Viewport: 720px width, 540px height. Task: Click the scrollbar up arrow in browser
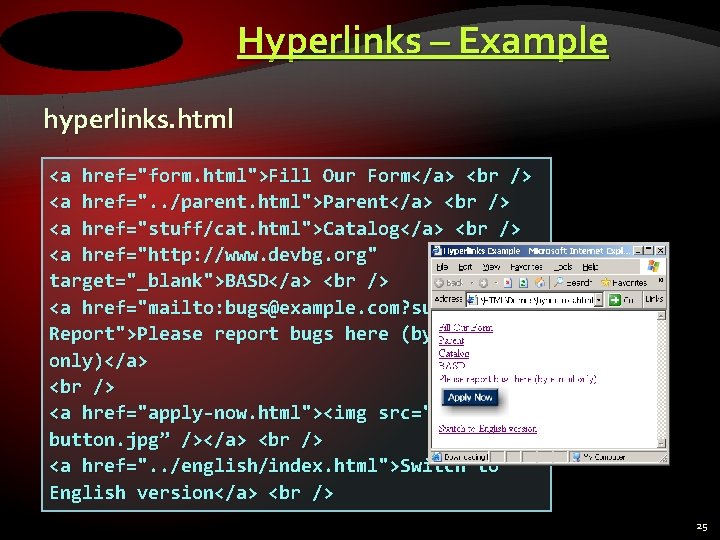(x=661, y=316)
